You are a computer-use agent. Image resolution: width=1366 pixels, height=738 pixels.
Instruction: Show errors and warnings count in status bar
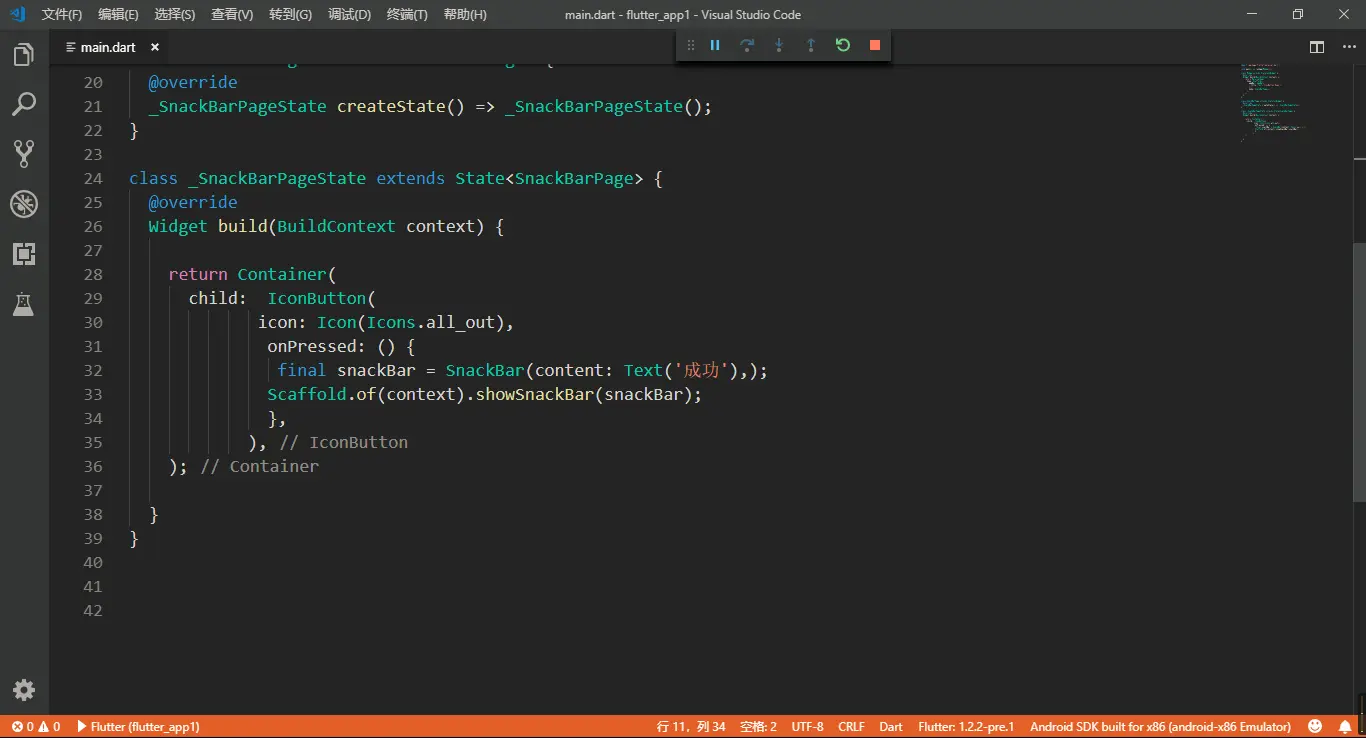pos(35,727)
